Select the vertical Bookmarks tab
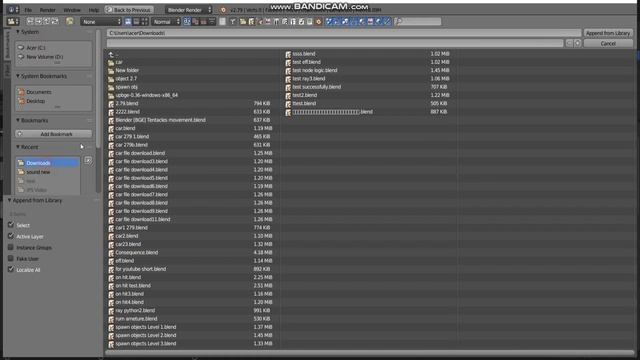The width and height of the screenshot is (640, 360). tap(7, 44)
